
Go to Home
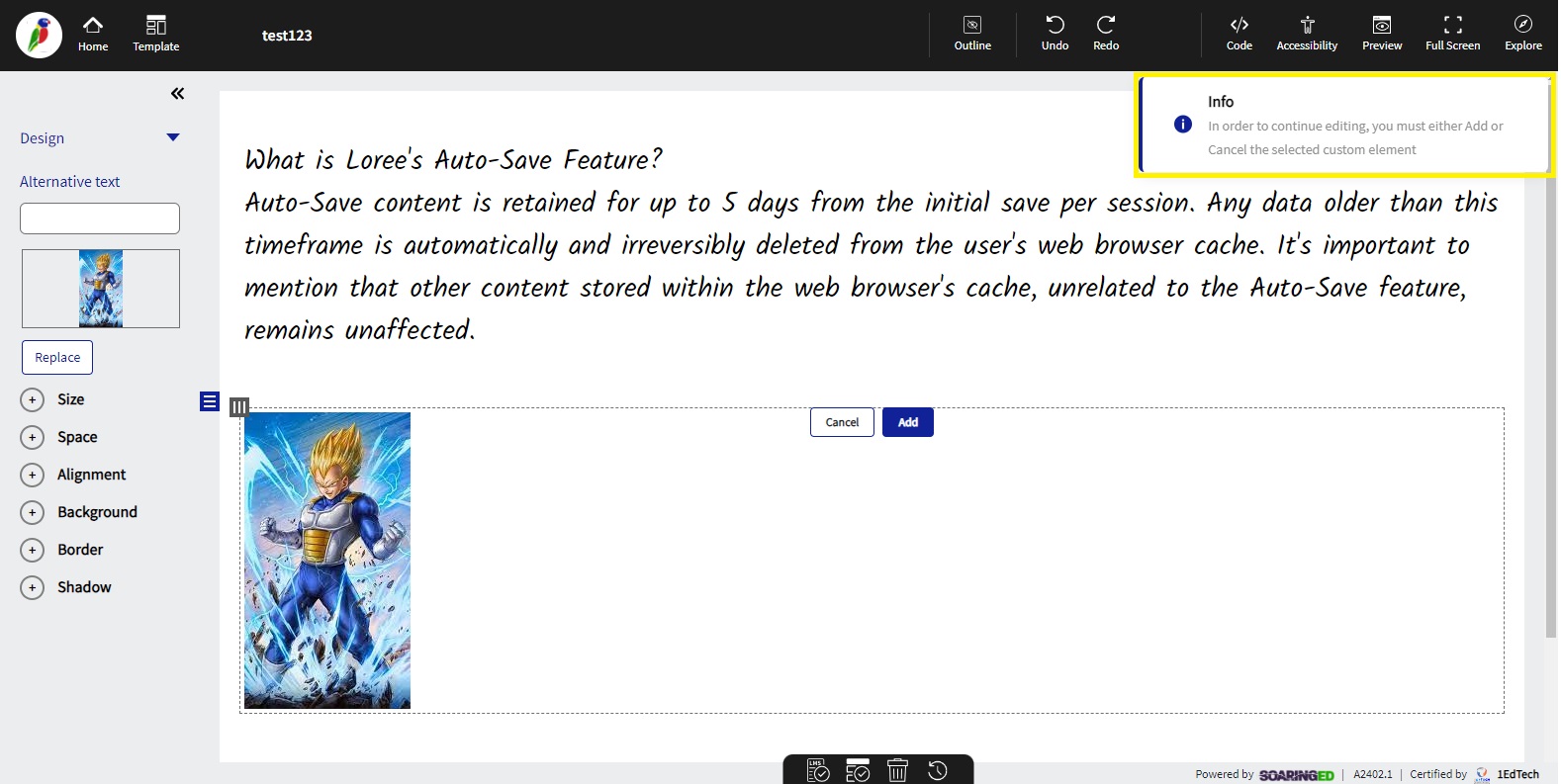[93, 35]
